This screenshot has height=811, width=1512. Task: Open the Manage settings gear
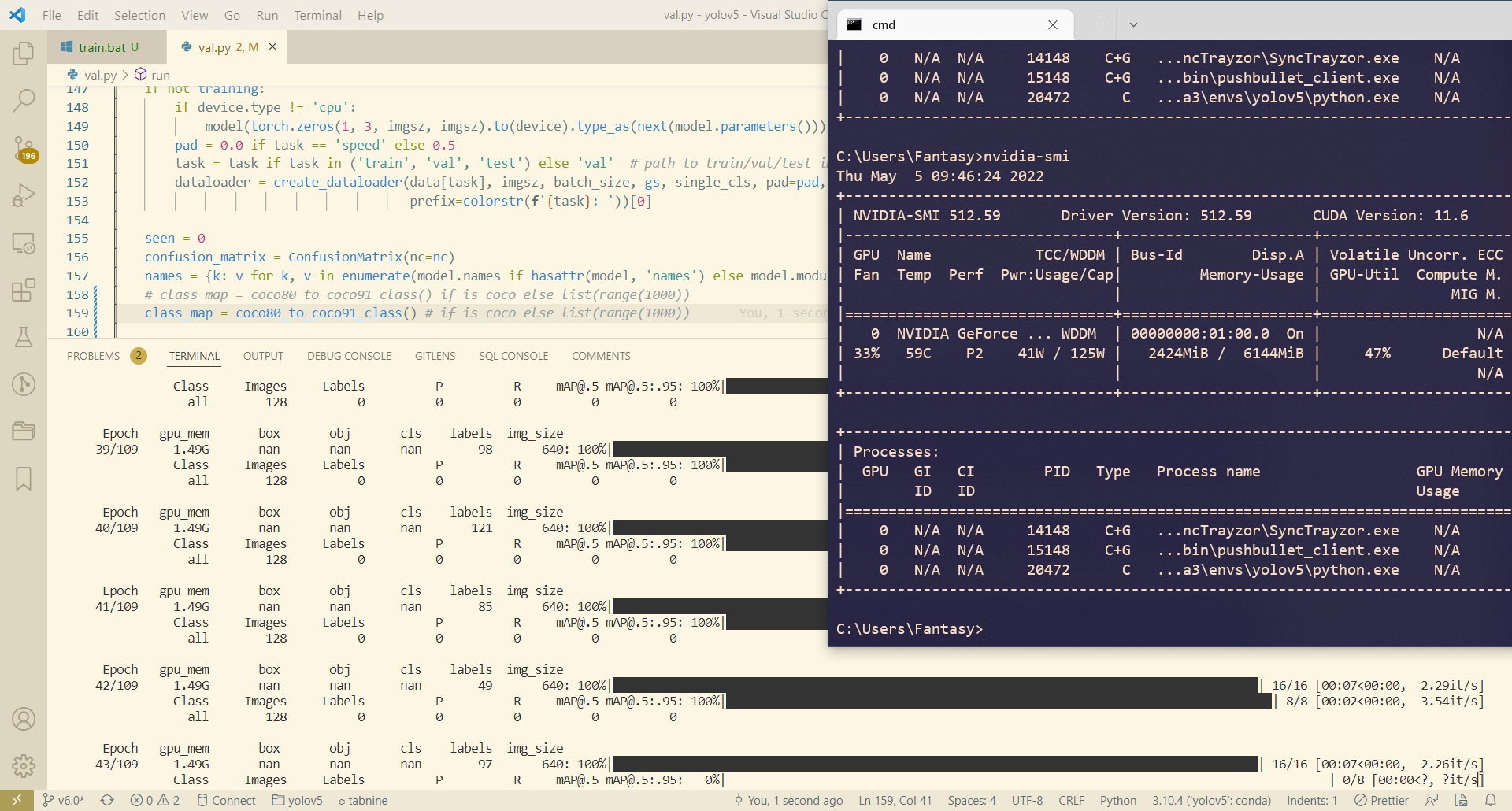[24, 765]
